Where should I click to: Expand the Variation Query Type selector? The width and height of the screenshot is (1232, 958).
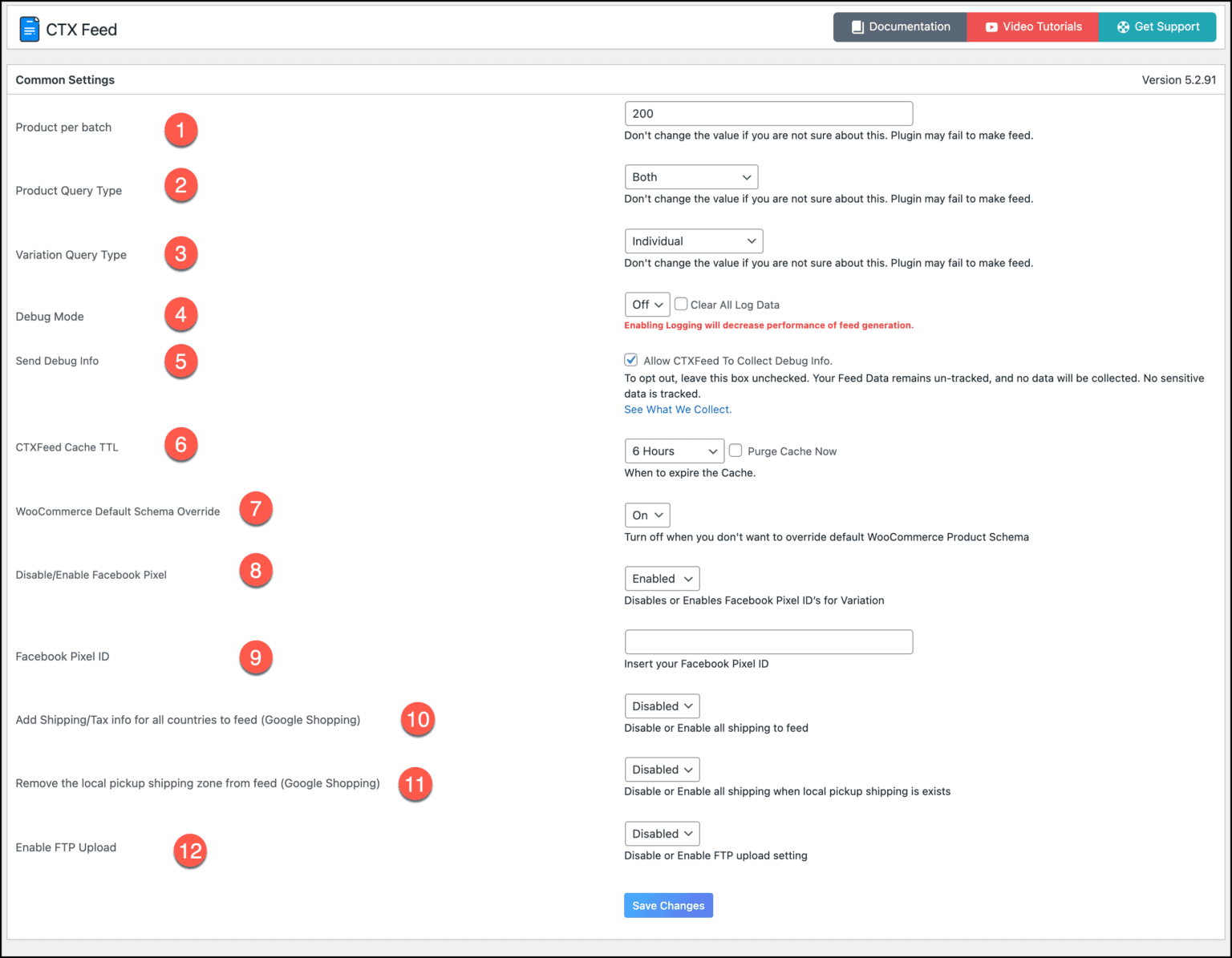(693, 241)
